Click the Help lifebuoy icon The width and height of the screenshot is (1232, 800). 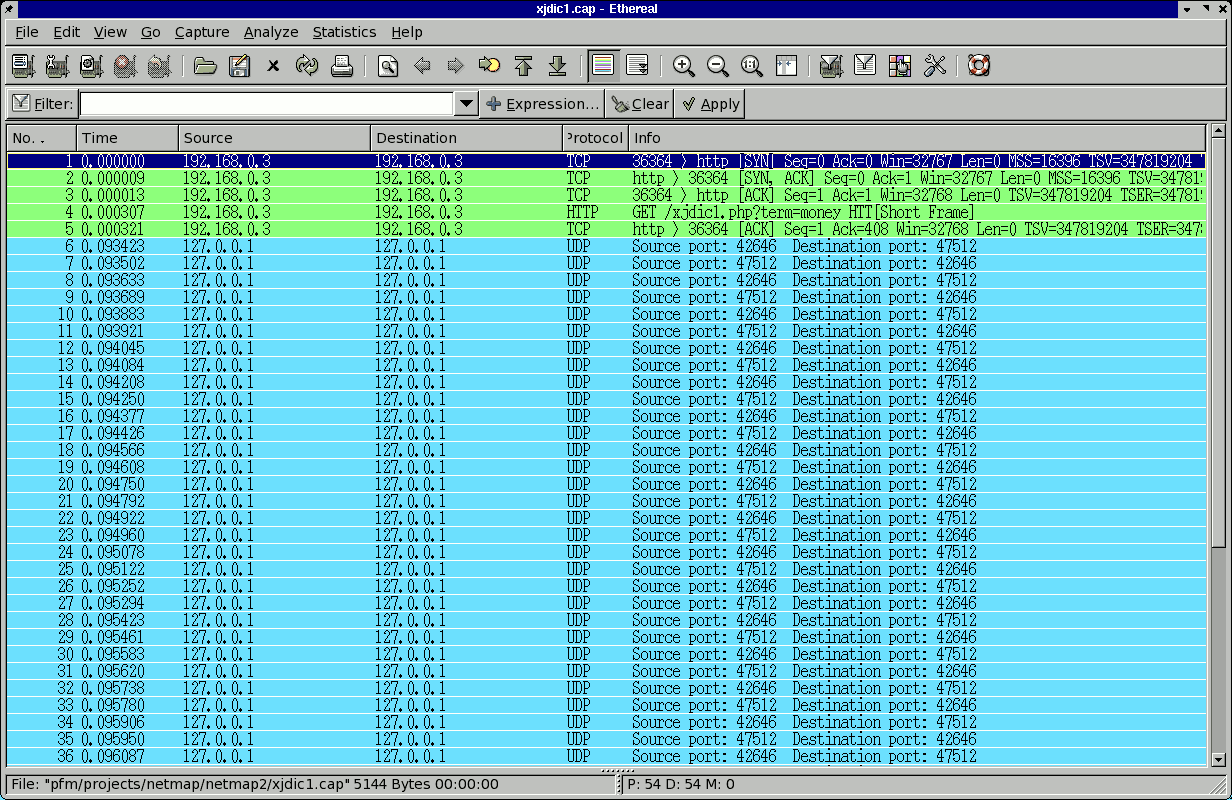click(x=979, y=66)
